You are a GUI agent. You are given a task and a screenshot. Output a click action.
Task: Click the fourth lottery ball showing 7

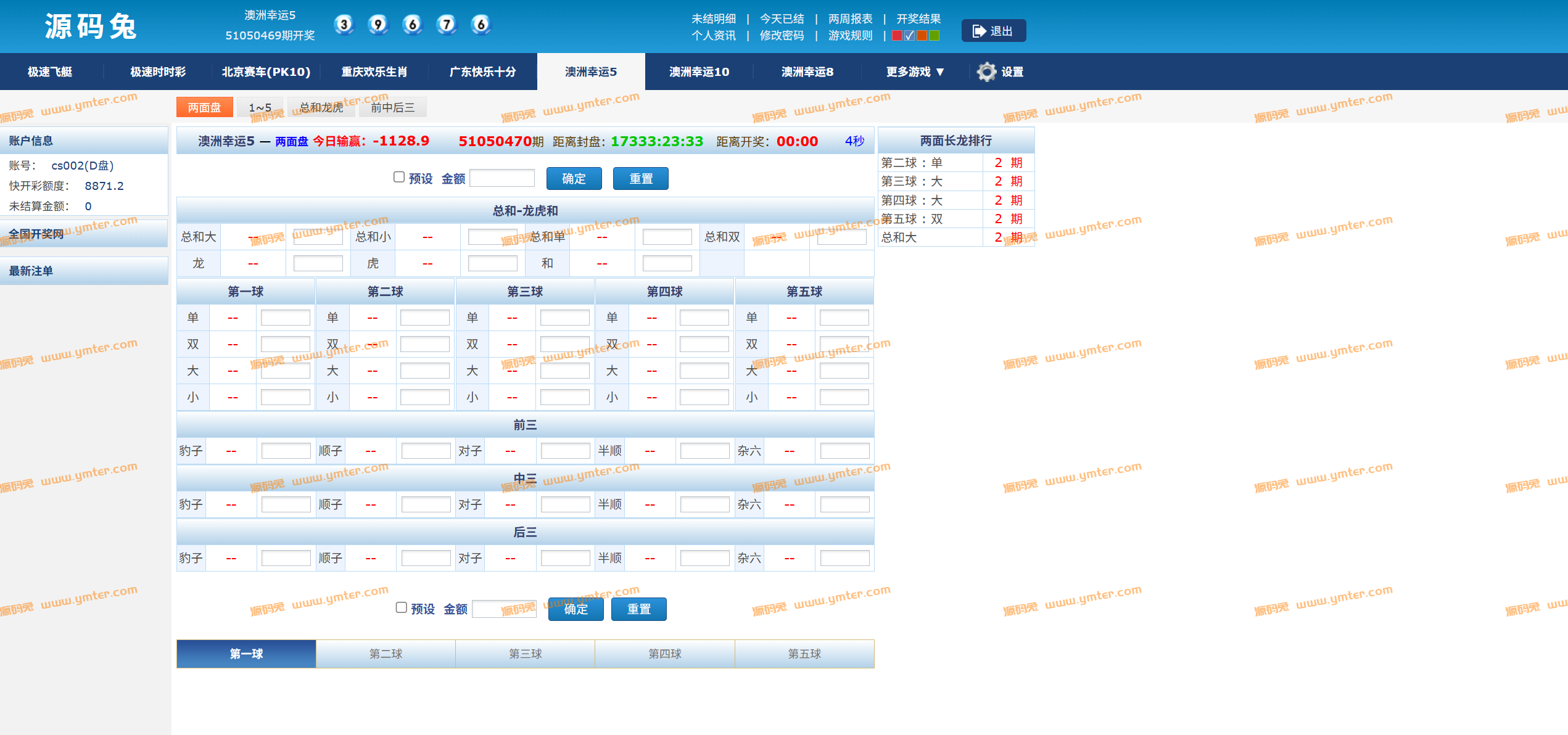pyautogui.click(x=447, y=25)
